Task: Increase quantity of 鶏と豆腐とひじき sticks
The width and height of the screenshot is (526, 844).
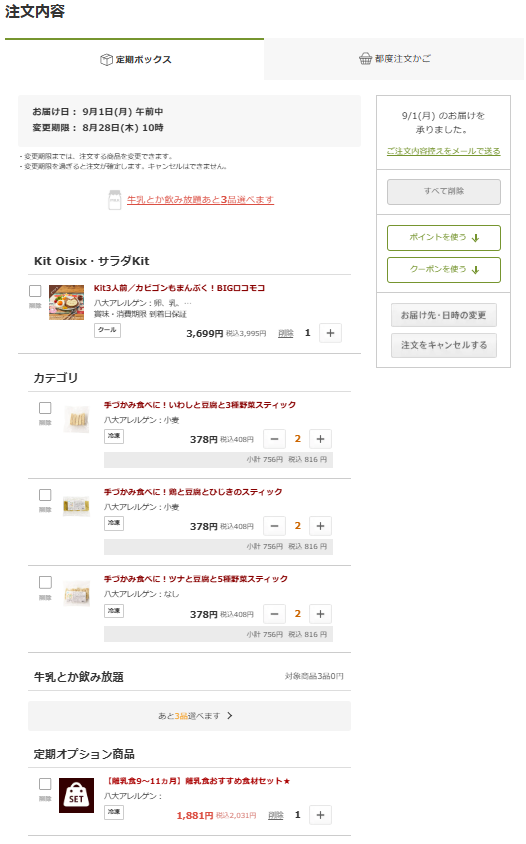Action: point(320,526)
